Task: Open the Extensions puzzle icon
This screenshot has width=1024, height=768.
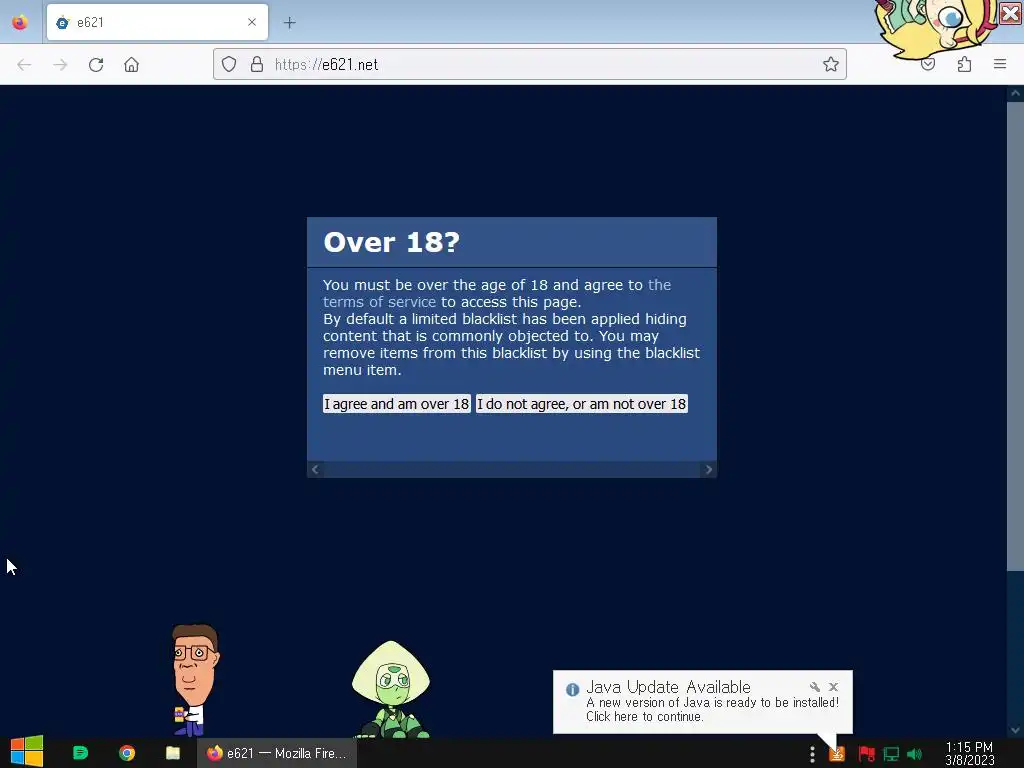Action: click(x=964, y=64)
